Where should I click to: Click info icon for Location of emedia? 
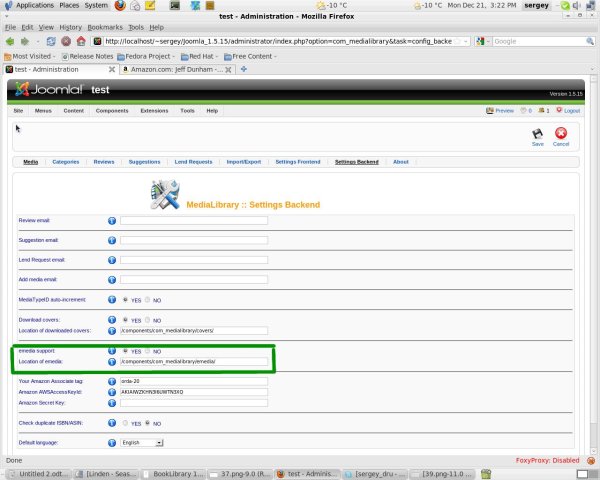tap(112, 362)
